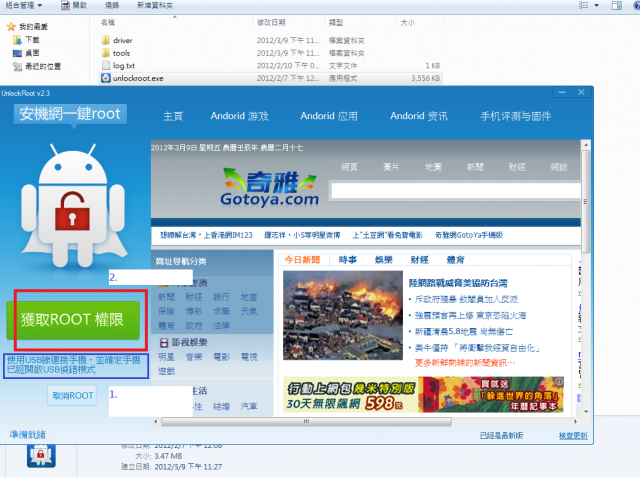The image size is (640, 479).
Task: Open the Andorid 游戏 tab
Action: pos(240,116)
